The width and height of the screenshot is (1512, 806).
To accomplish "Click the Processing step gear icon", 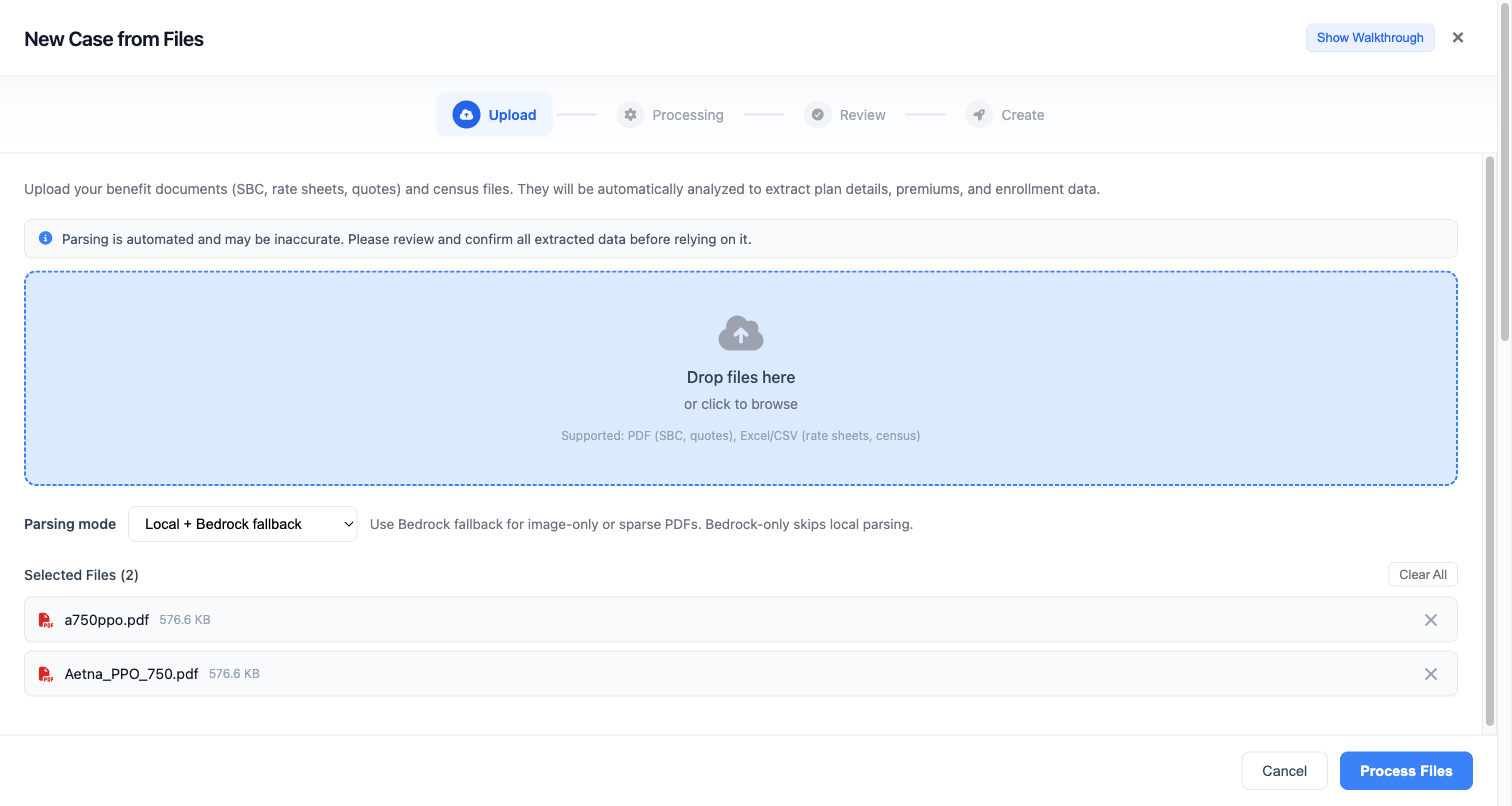I will point(630,115).
